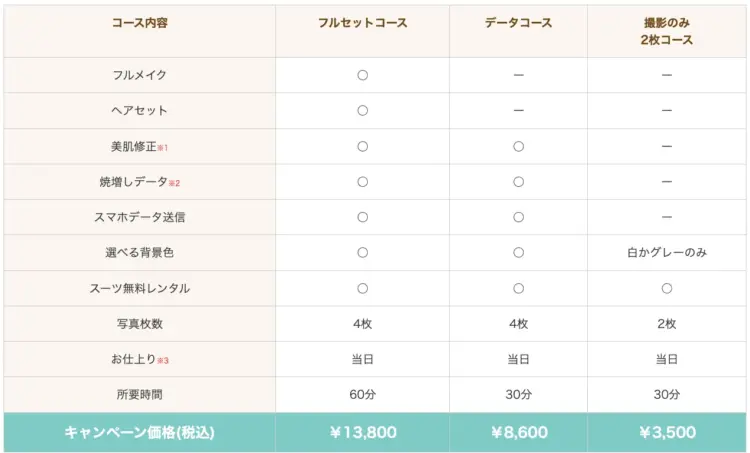Click the ¥8,600 campaign price
Screen dimensions: 750x453
click(518, 433)
